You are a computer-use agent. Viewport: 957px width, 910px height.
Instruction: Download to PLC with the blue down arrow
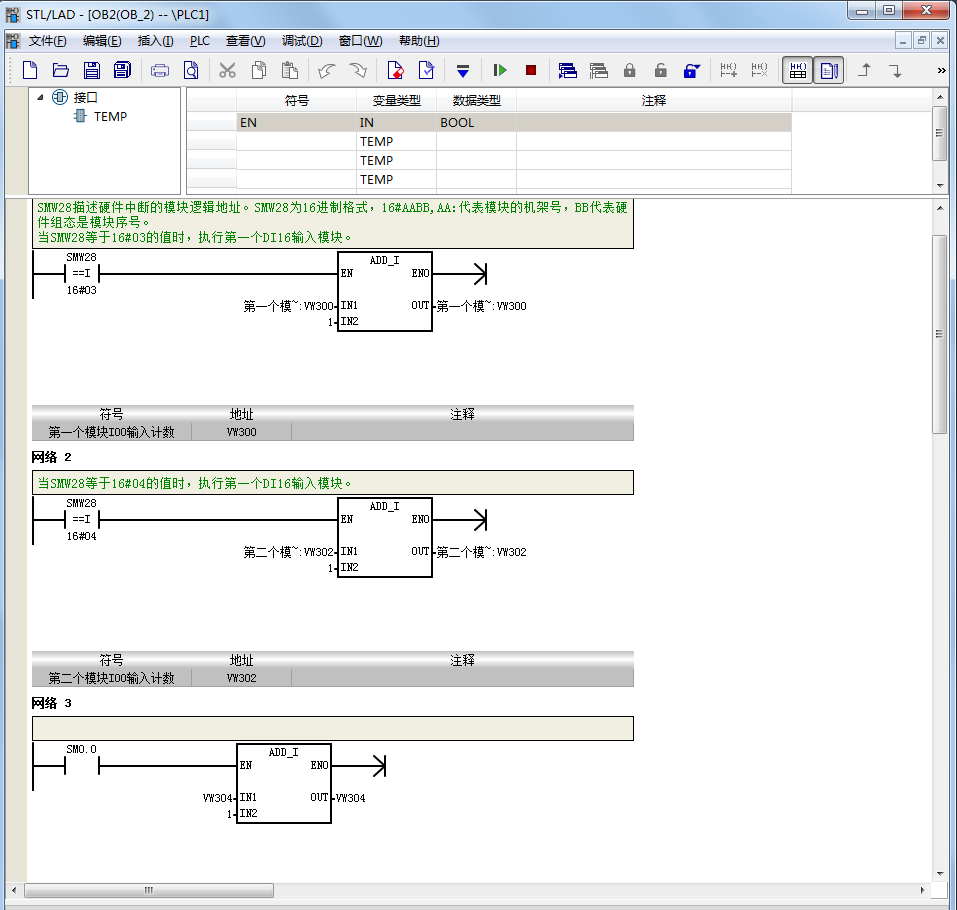point(463,71)
